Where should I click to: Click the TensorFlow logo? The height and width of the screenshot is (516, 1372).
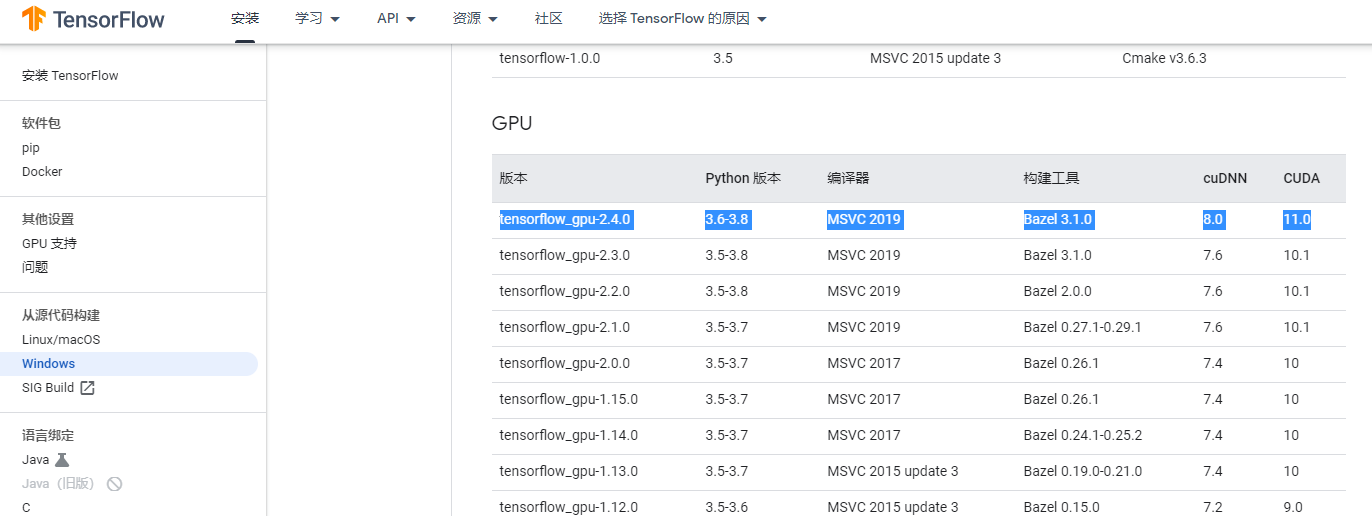click(x=93, y=19)
